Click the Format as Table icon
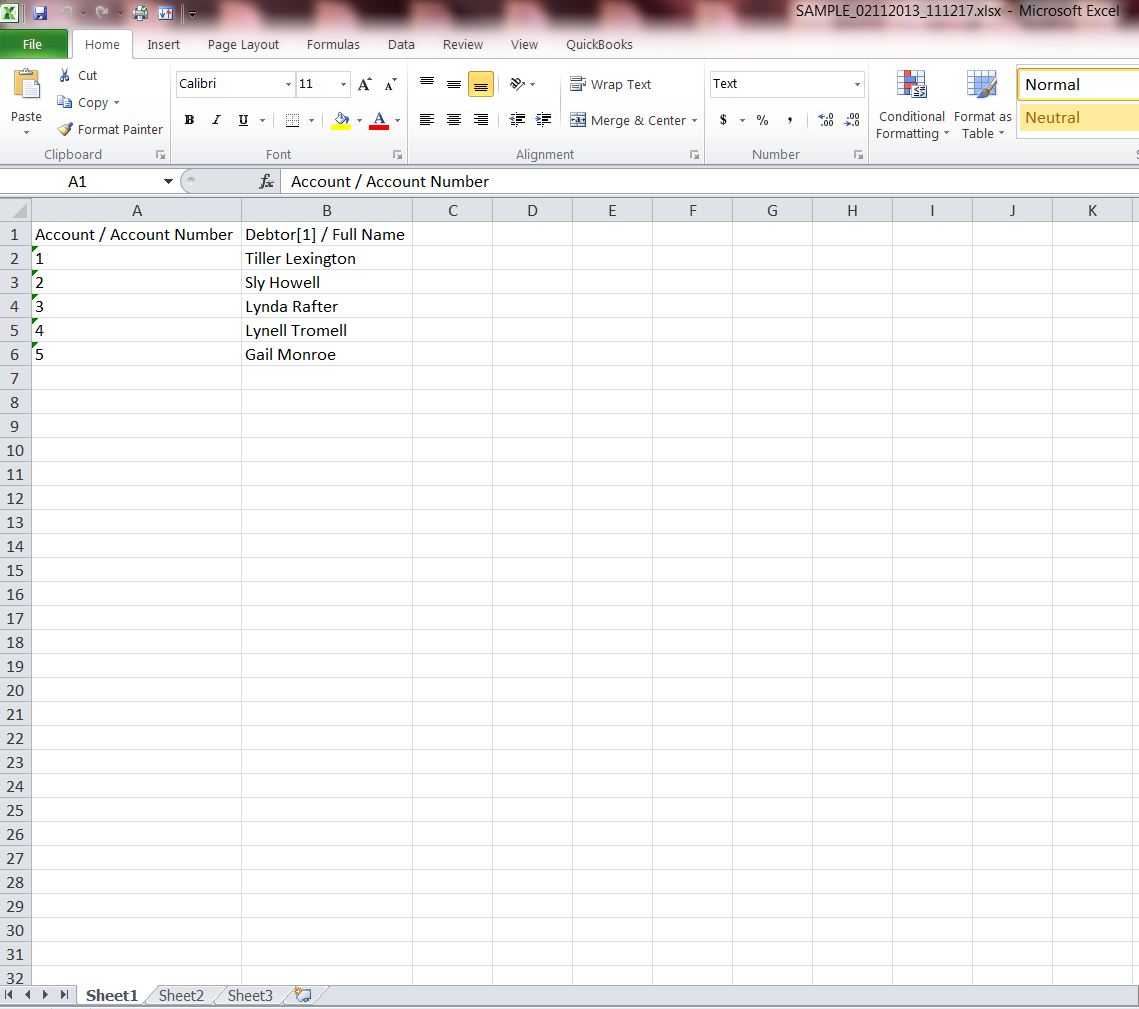The height and width of the screenshot is (1009, 1139). pos(982,105)
